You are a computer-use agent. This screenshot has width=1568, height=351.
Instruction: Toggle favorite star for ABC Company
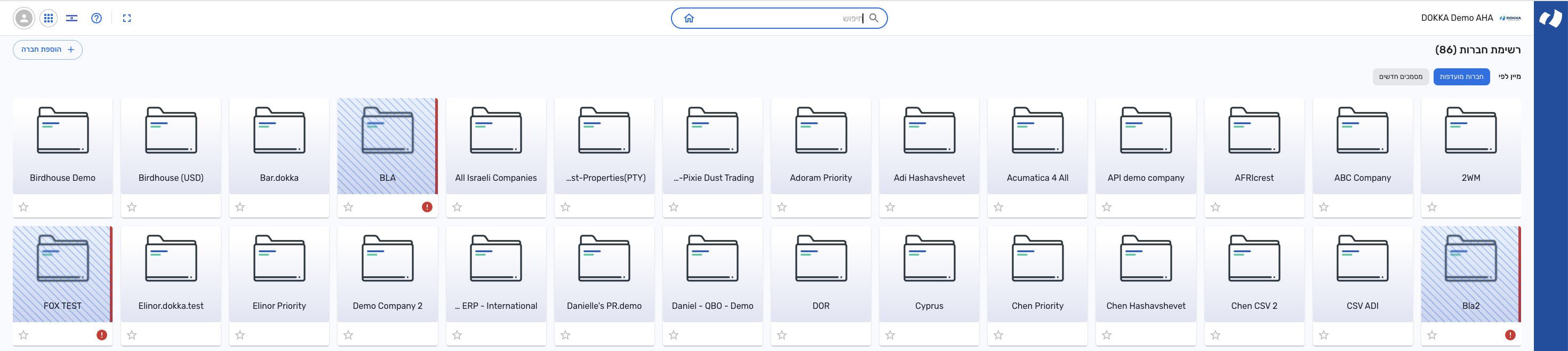pos(1324,207)
